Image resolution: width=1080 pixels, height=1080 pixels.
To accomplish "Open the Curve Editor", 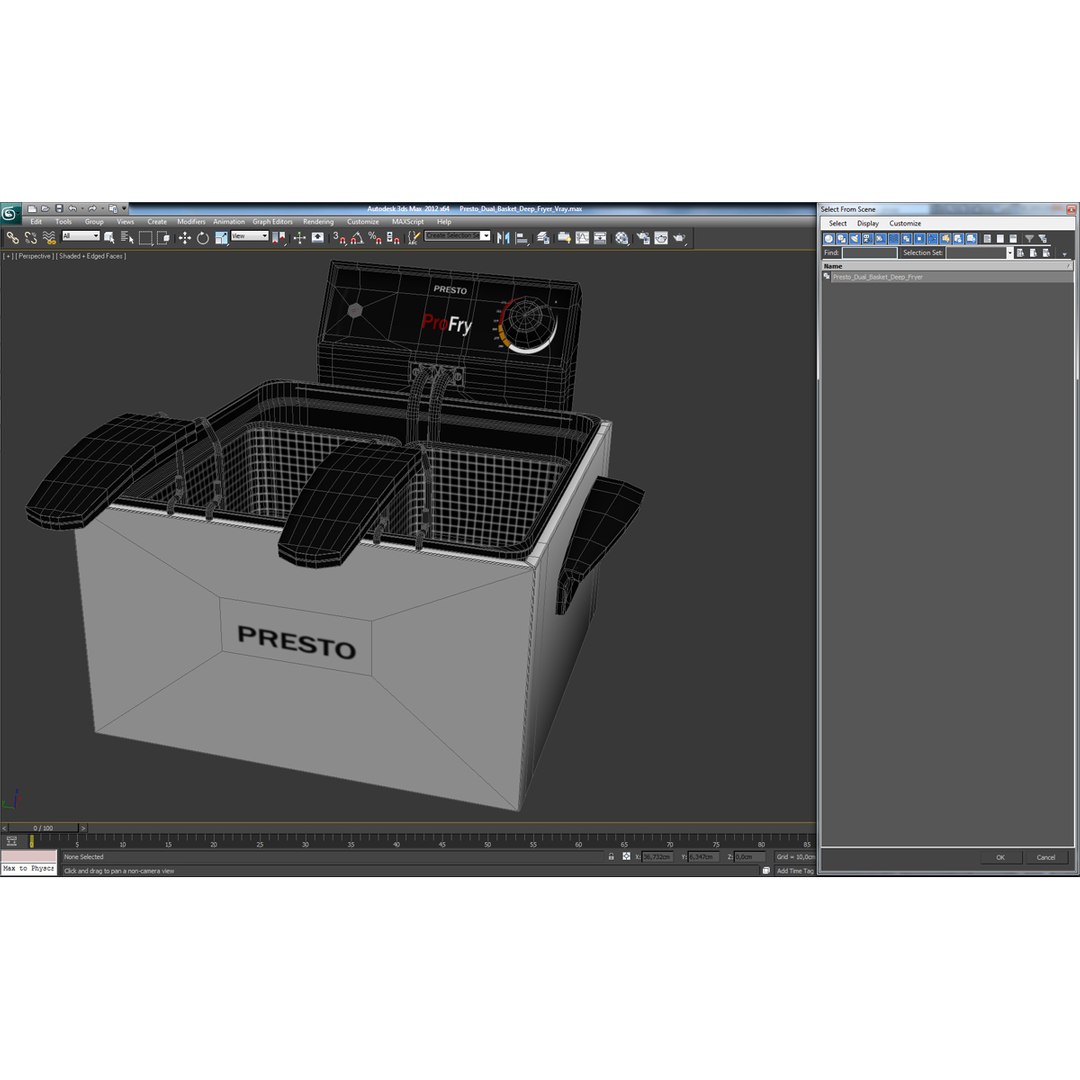I will (582, 238).
